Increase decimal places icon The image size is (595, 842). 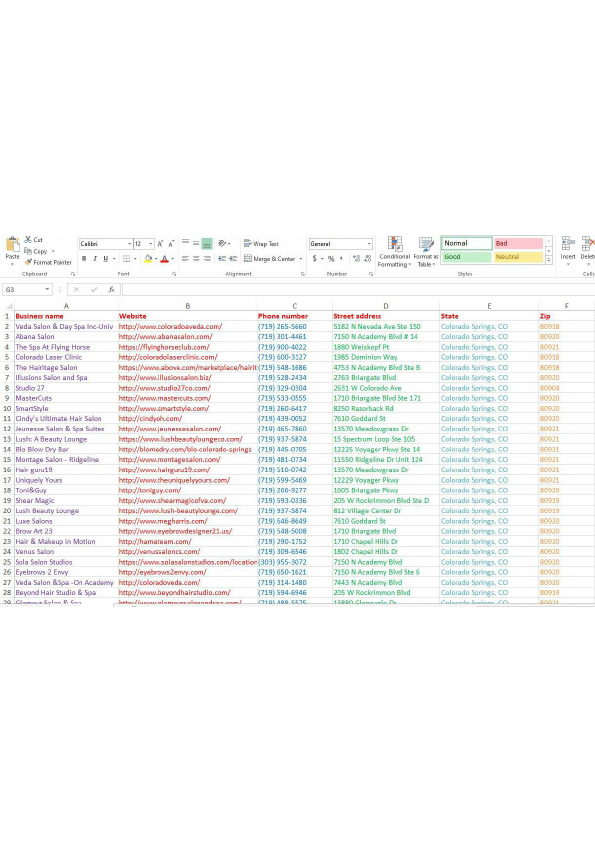pyautogui.click(x=357, y=259)
